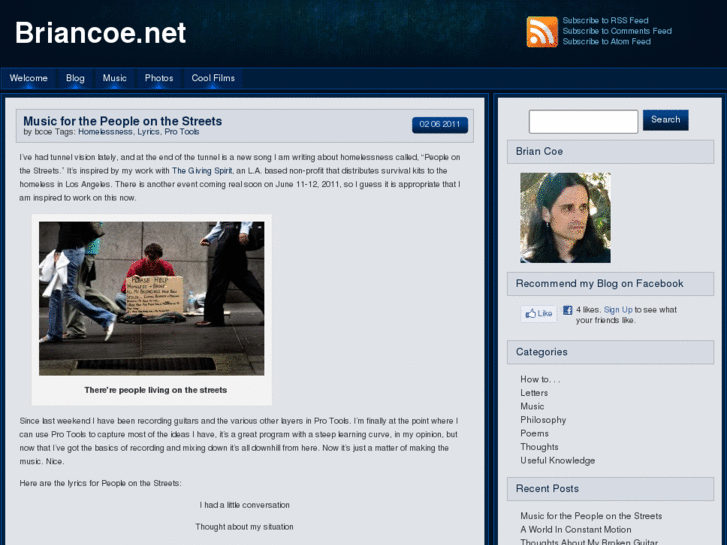Click inside the search text field
The width and height of the screenshot is (727, 545).
583,122
